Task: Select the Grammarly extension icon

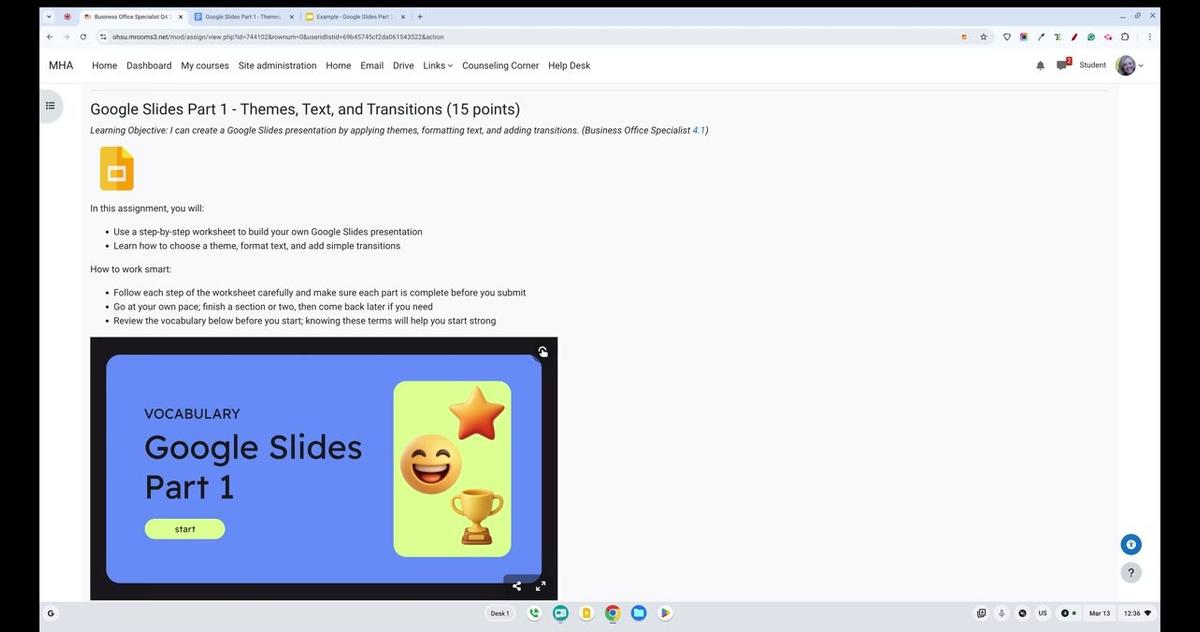Action: pyautogui.click(x=1091, y=36)
